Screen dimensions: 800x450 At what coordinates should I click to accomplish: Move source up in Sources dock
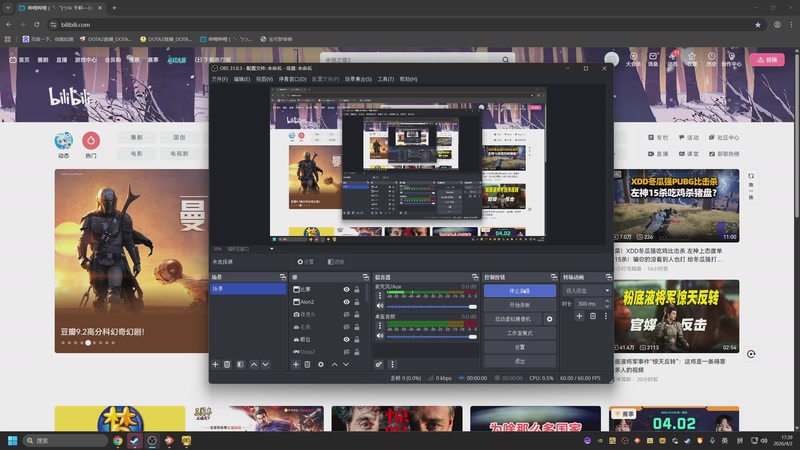334,364
